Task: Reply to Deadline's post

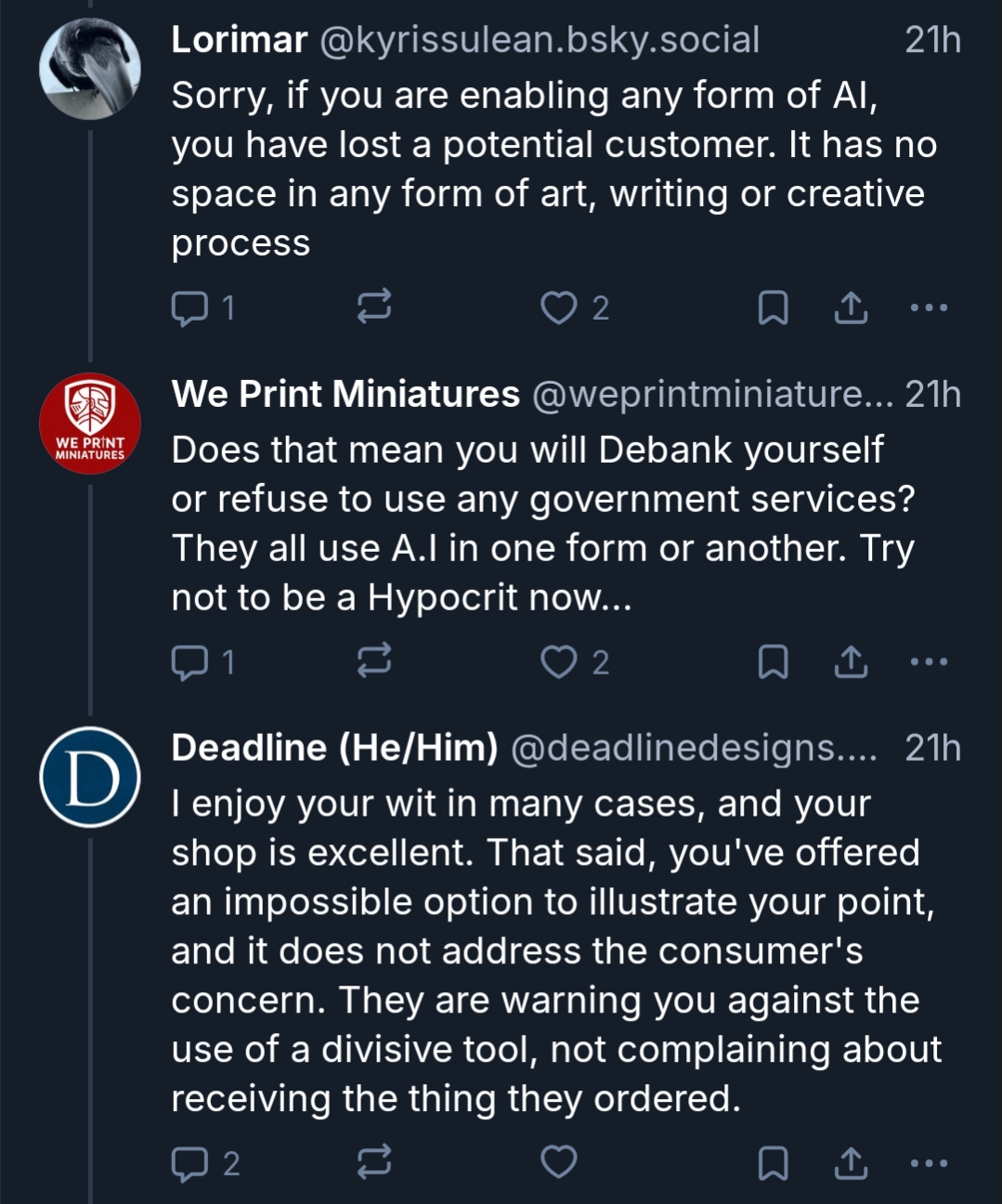Action: coord(190,1163)
